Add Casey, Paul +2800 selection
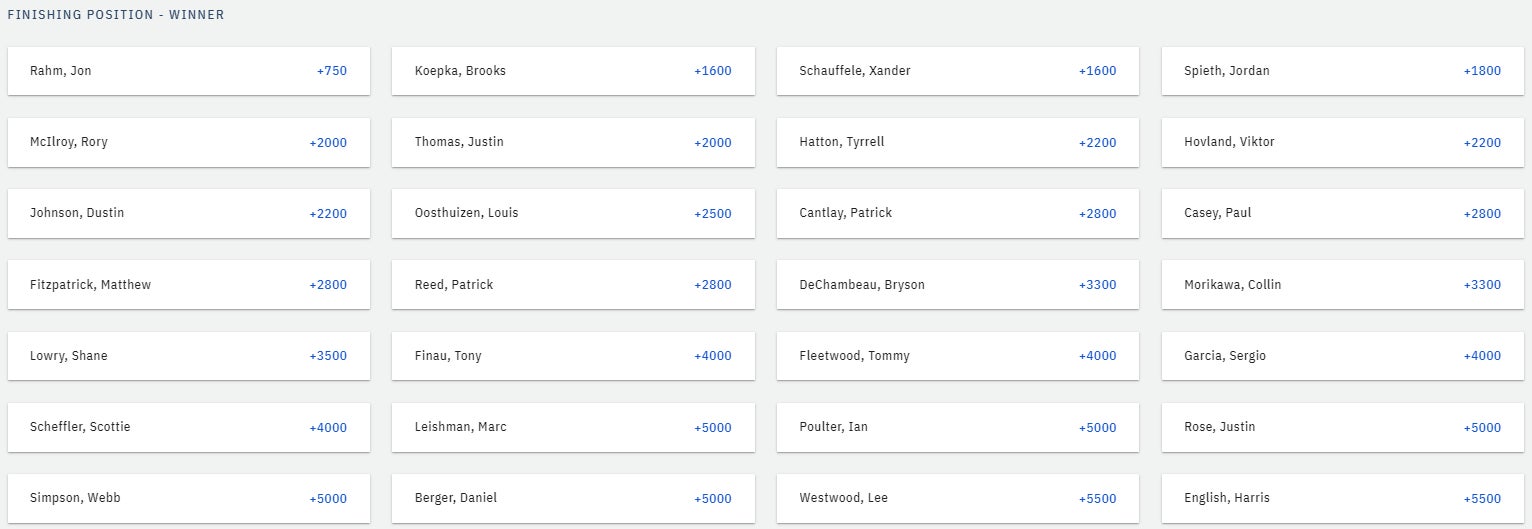 pyautogui.click(x=1343, y=213)
